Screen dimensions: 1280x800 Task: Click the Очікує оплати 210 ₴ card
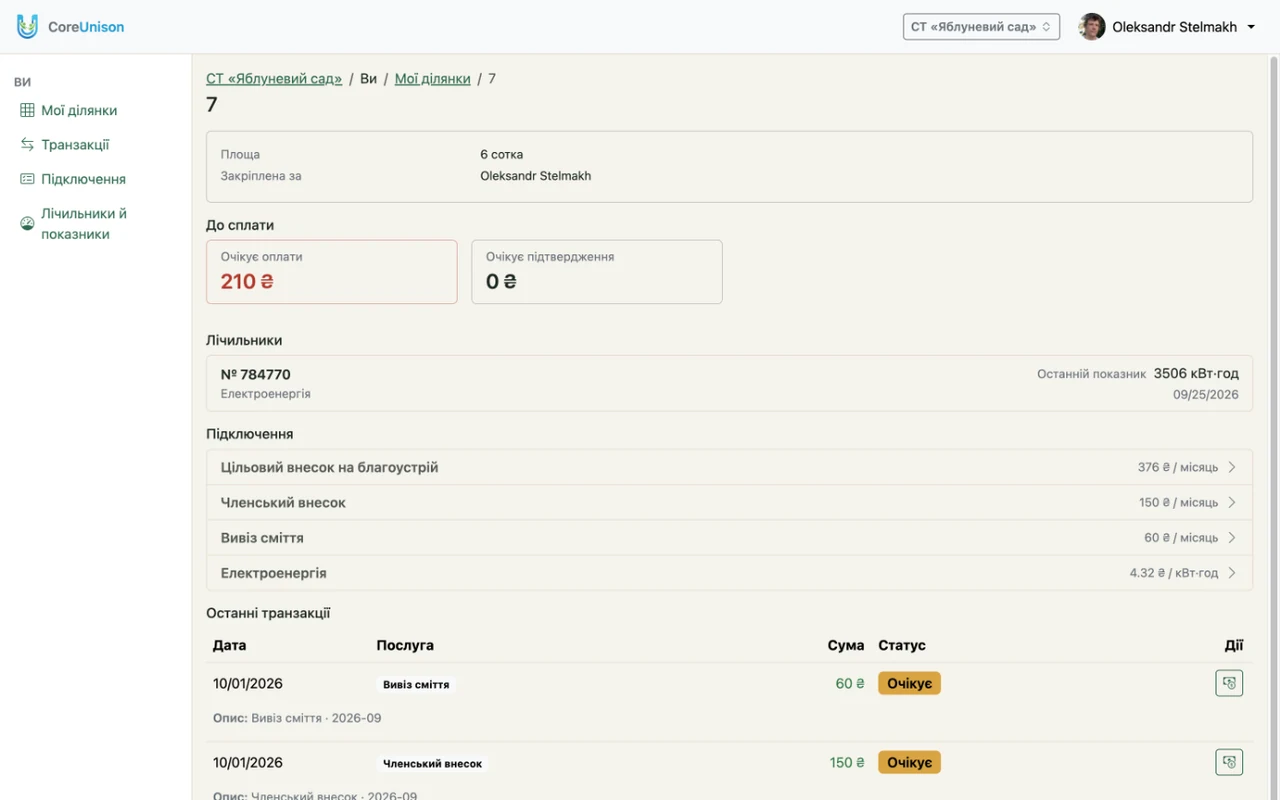pyautogui.click(x=332, y=271)
